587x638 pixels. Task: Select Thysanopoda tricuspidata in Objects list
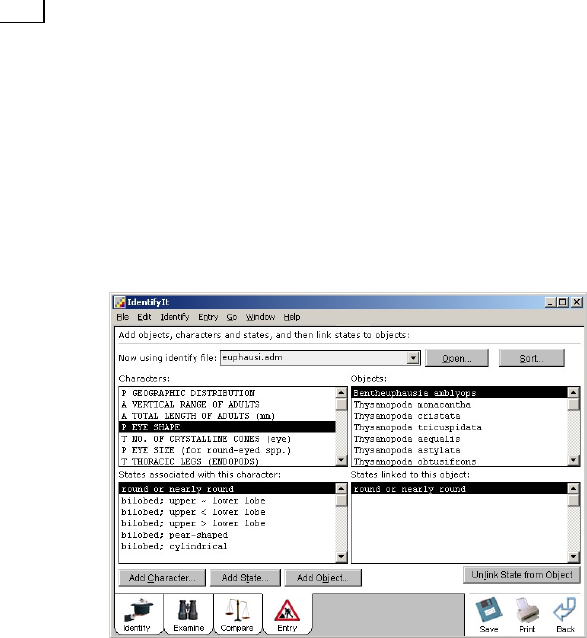pyautogui.click(x=417, y=427)
